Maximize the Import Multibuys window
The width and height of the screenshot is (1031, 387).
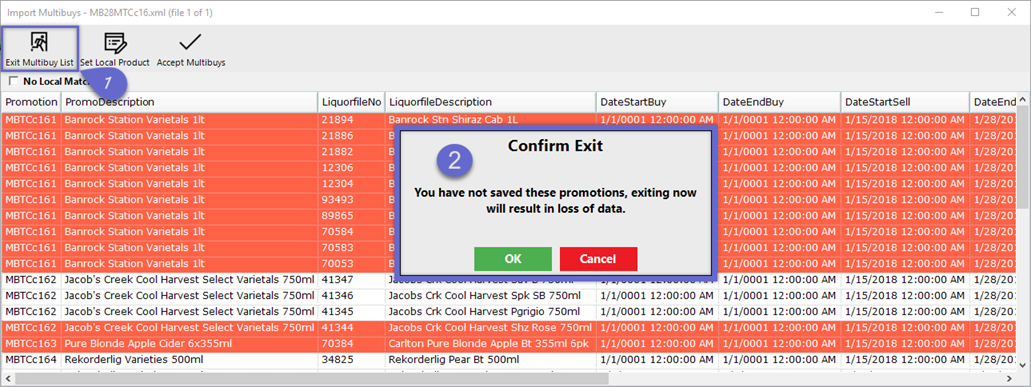(x=975, y=12)
